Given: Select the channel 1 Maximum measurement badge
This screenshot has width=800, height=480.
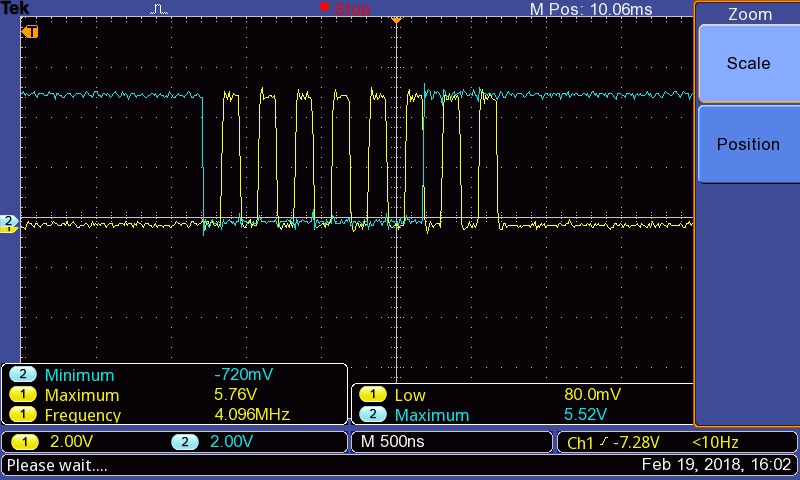Looking at the screenshot, I should 22,395.
